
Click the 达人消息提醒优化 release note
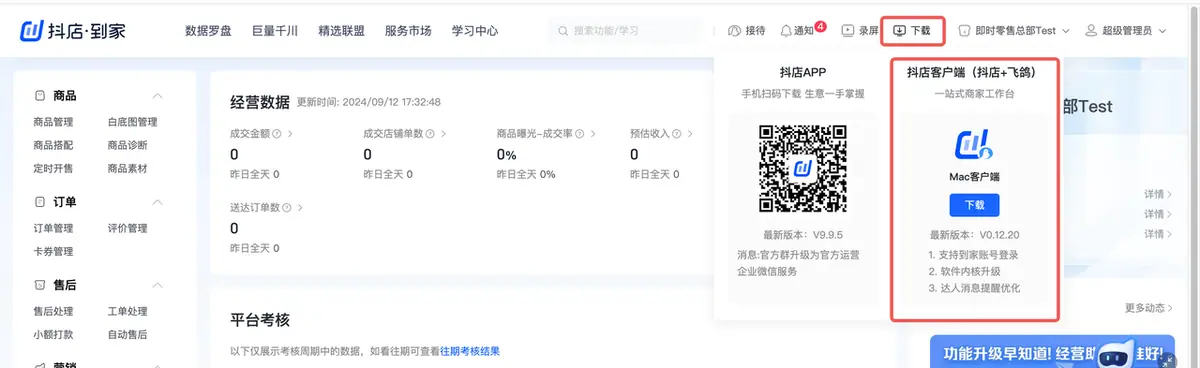[x=974, y=288]
